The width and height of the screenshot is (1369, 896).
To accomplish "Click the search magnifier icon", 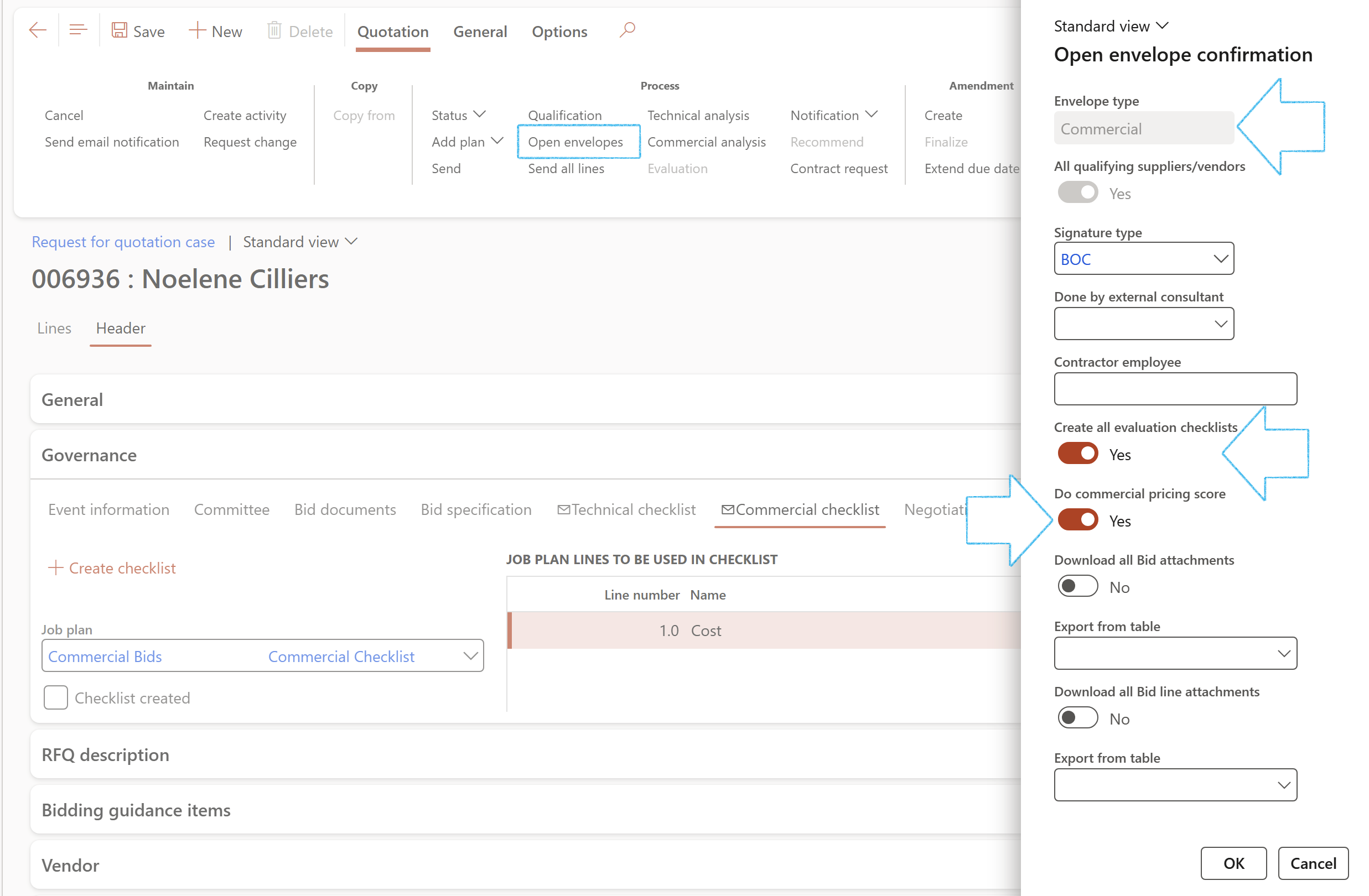I will (627, 29).
